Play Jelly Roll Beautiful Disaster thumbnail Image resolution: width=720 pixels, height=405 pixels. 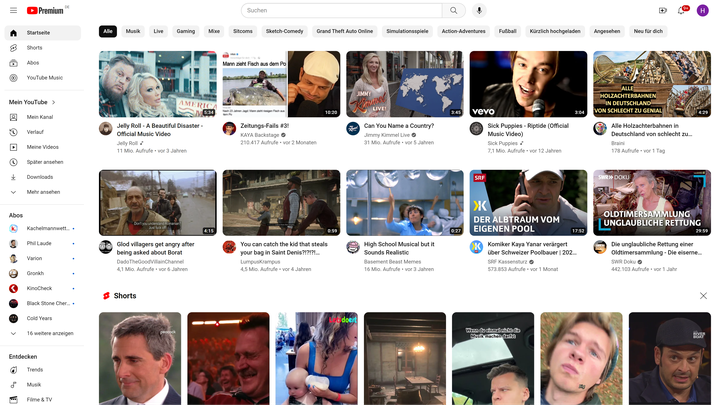pyautogui.click(x=158, y=84)
